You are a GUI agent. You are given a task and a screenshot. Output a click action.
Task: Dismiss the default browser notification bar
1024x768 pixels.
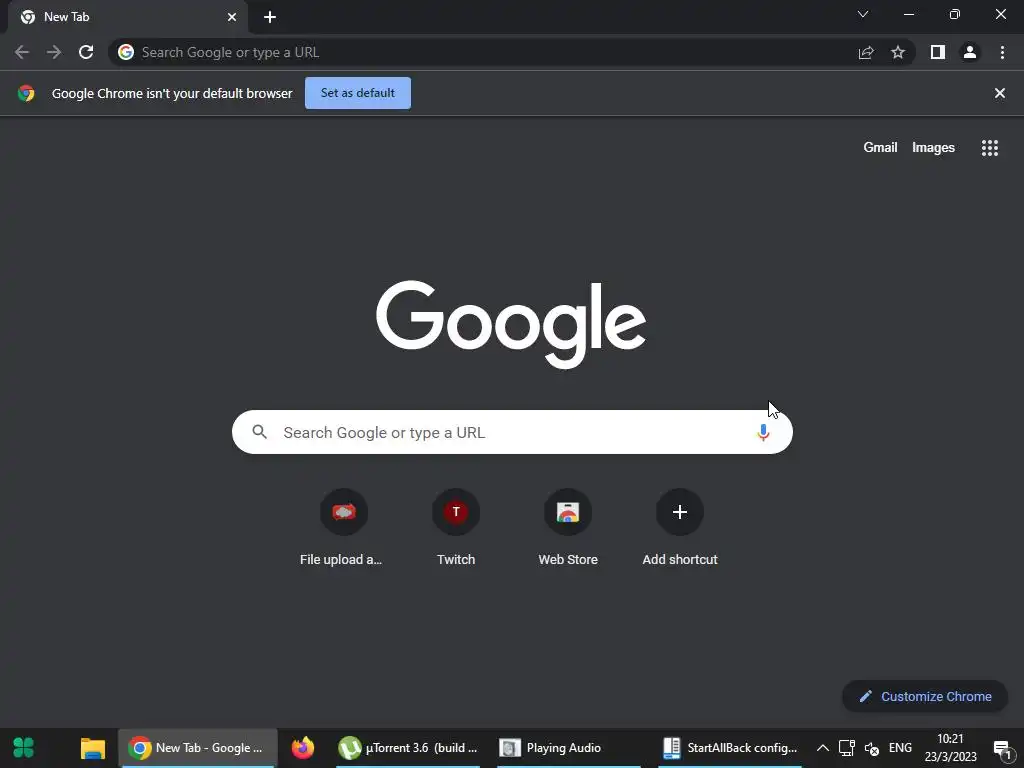point(1000,93)
